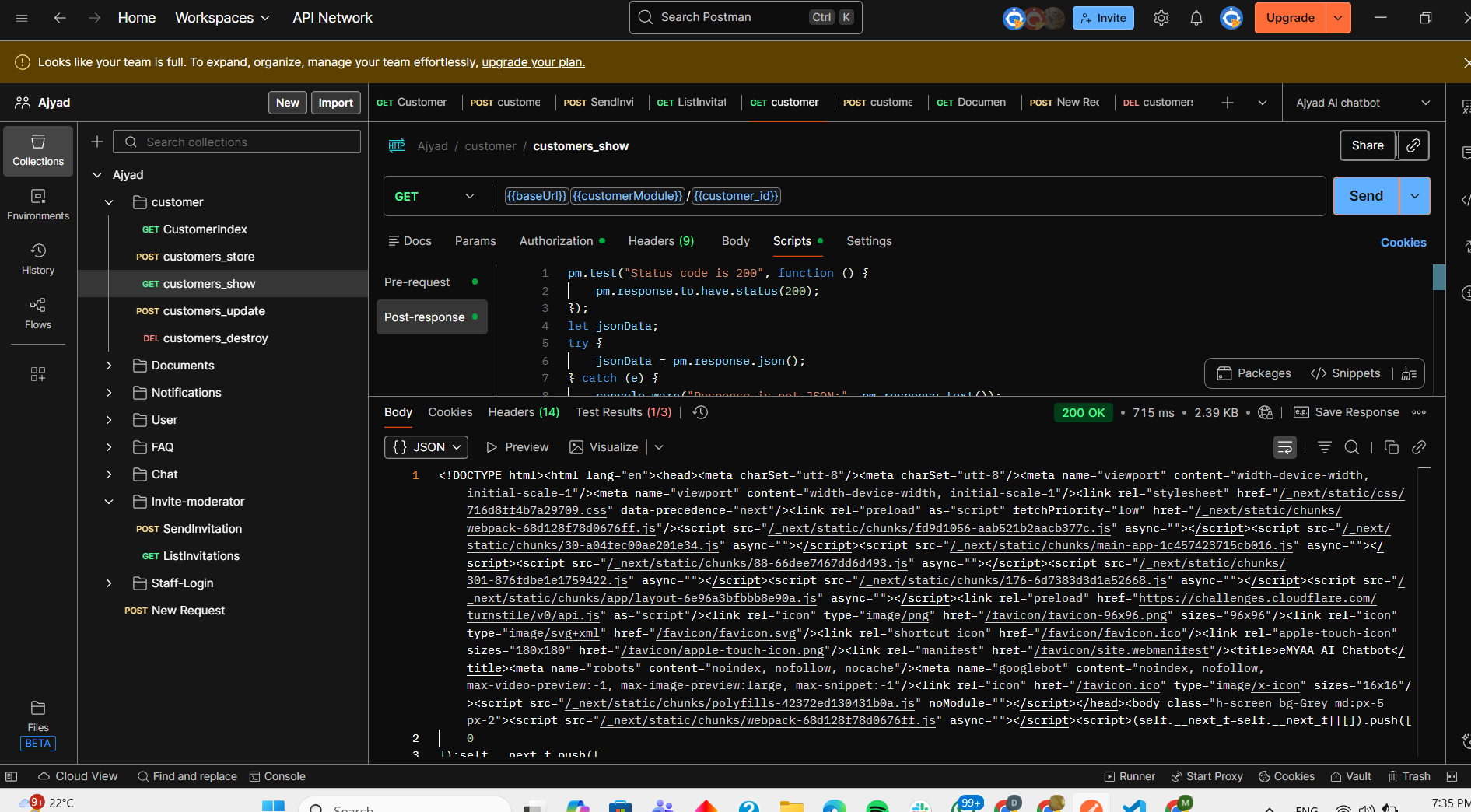The width and height of the screenshot is (1471, 812).
Task: Toggle the sidebar with the bottom-left panel icon
Action: (x=12, y=776)
